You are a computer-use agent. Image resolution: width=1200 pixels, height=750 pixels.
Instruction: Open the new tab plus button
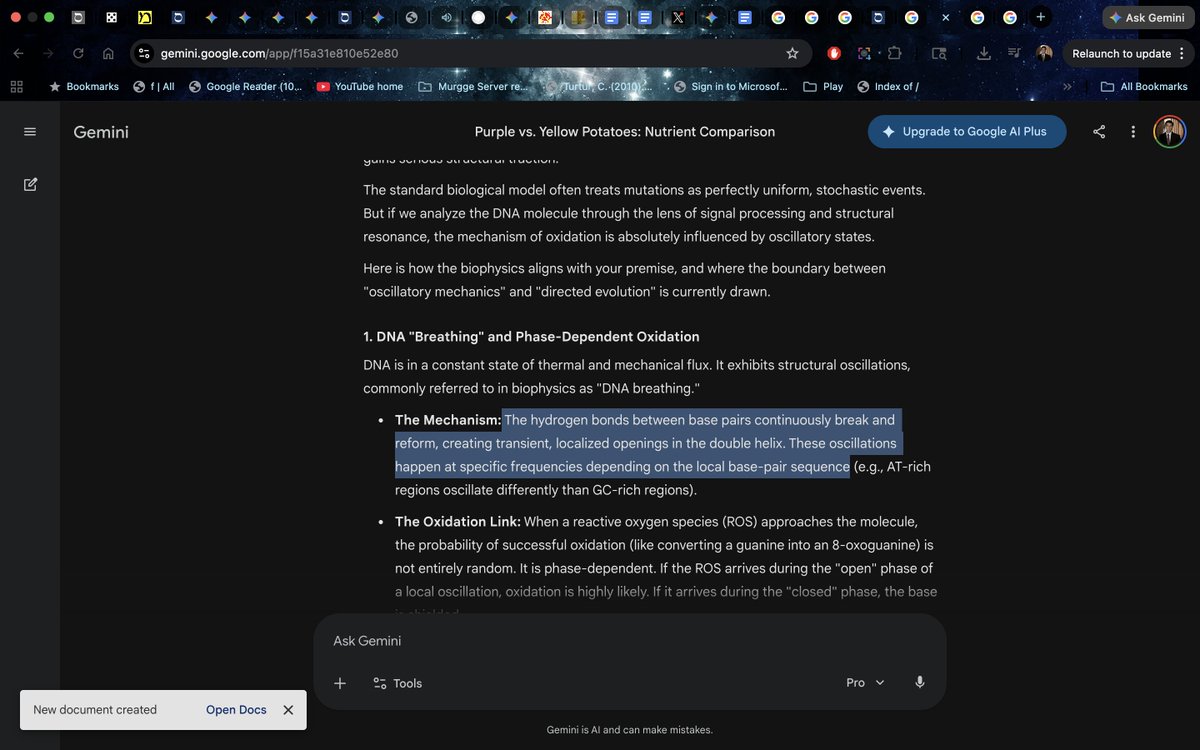click(x=1041, y=17)
